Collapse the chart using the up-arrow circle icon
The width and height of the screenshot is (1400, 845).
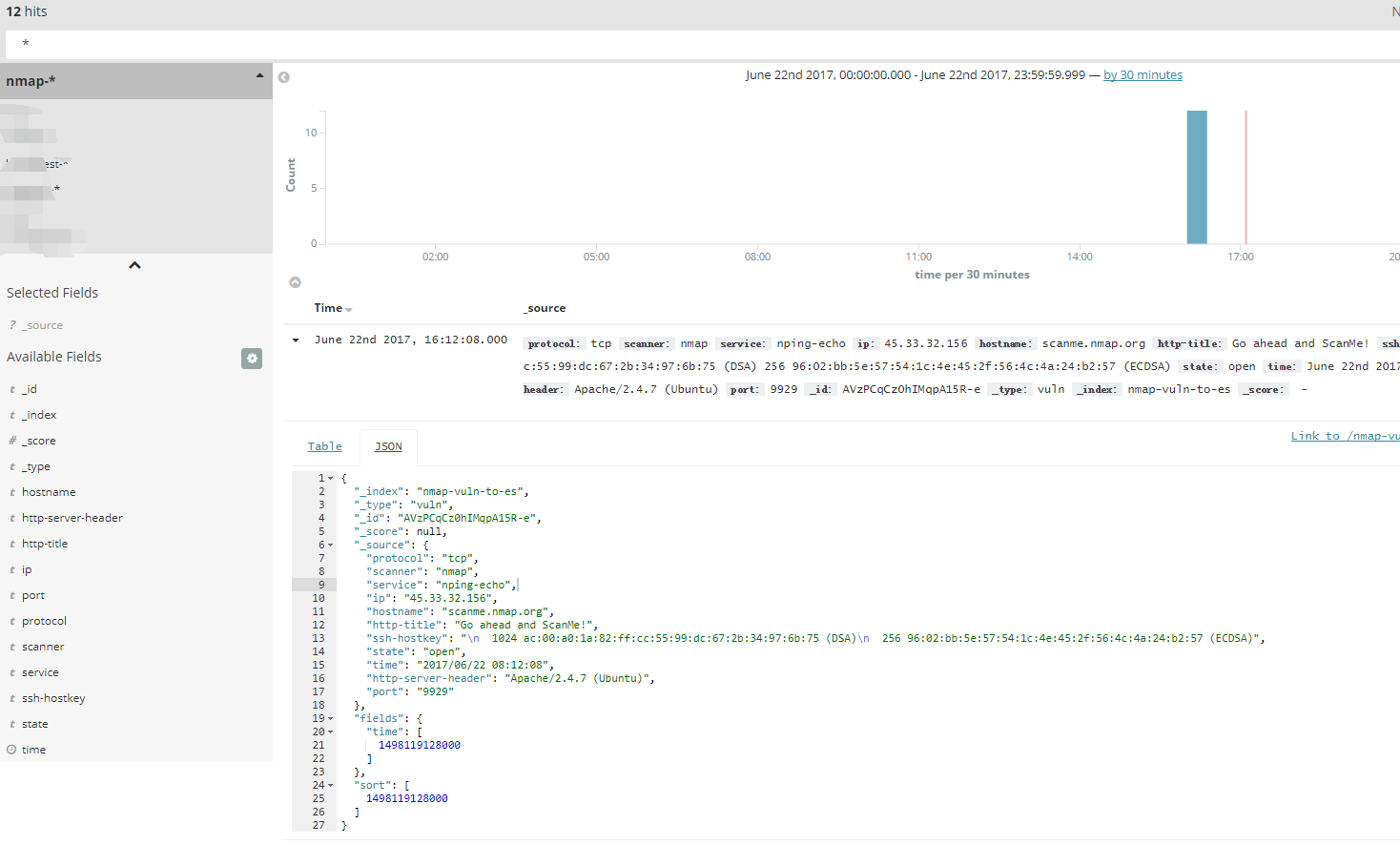click(x=296, y=282)
